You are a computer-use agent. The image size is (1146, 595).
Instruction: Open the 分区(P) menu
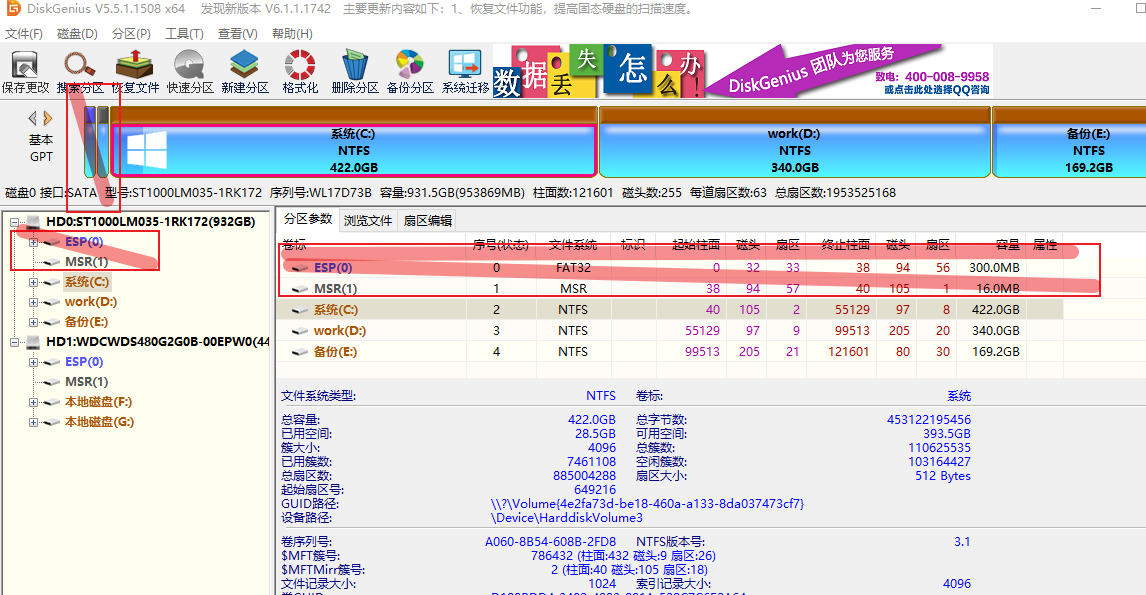tap(131, 34)
